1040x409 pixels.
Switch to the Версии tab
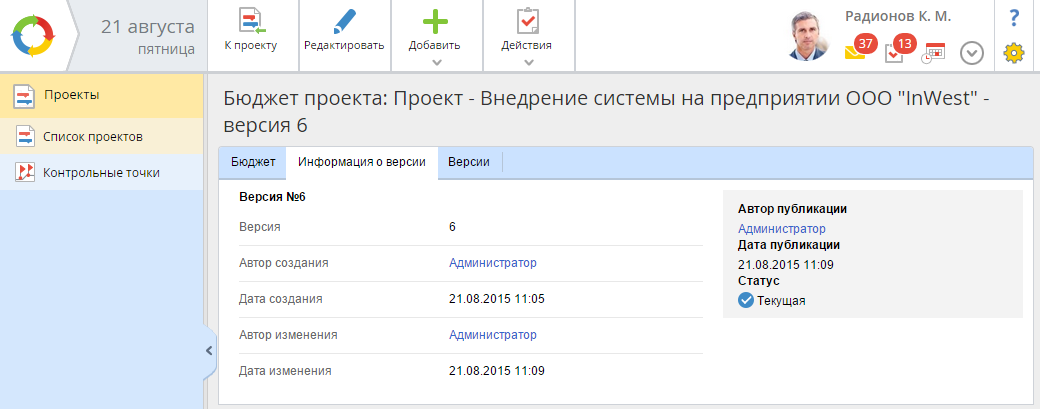[x=469, y=163]
